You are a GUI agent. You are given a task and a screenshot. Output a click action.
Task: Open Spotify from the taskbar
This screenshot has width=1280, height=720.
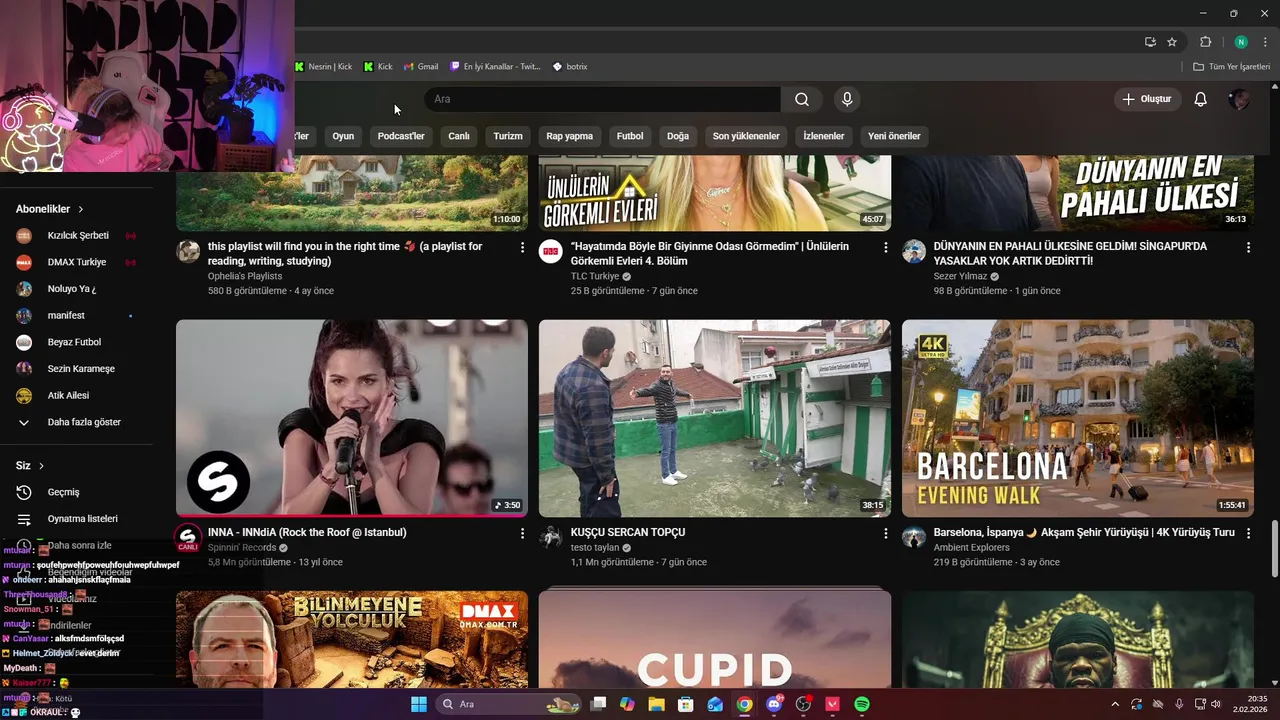862,704
